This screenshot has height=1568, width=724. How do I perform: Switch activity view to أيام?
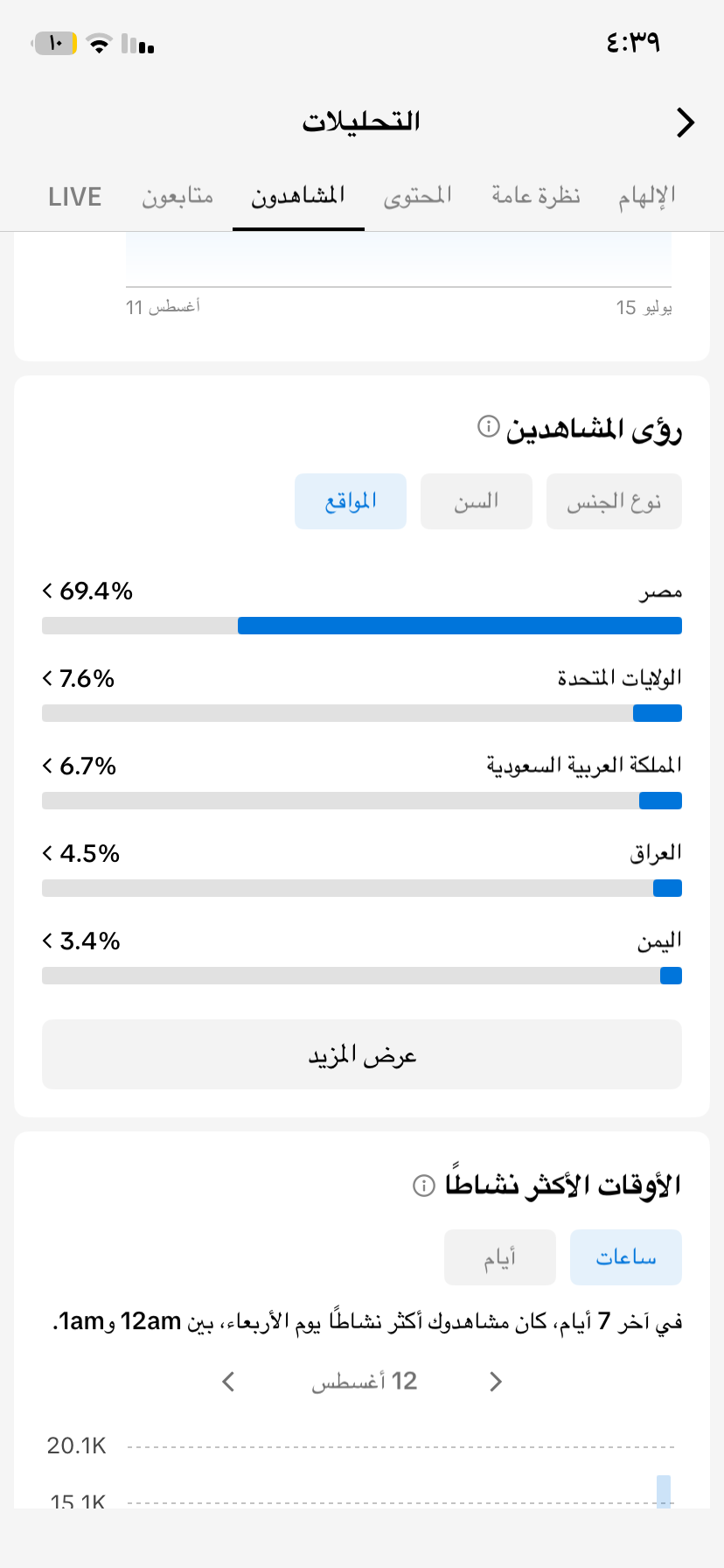[x=500, y=1257]
